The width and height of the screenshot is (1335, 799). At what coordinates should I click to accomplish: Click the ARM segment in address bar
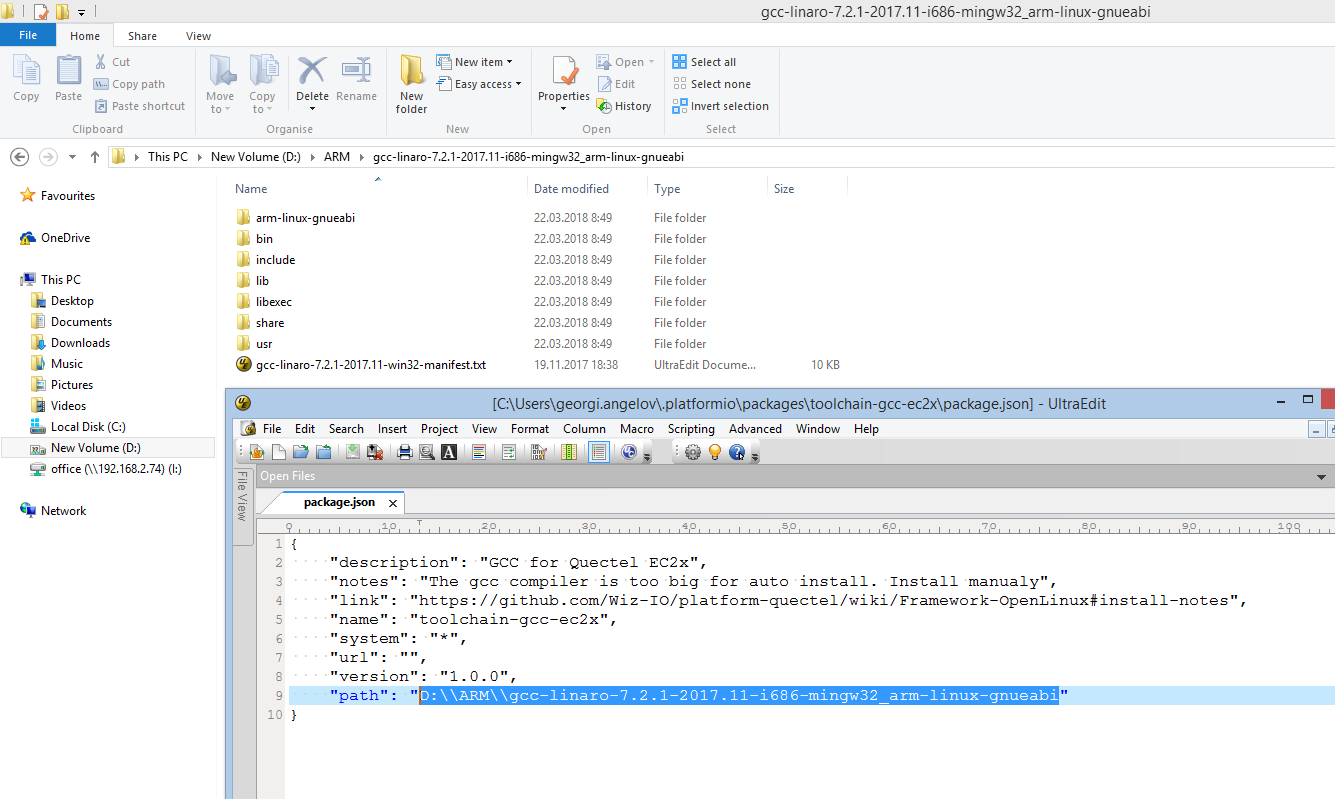tap(337, 157)
